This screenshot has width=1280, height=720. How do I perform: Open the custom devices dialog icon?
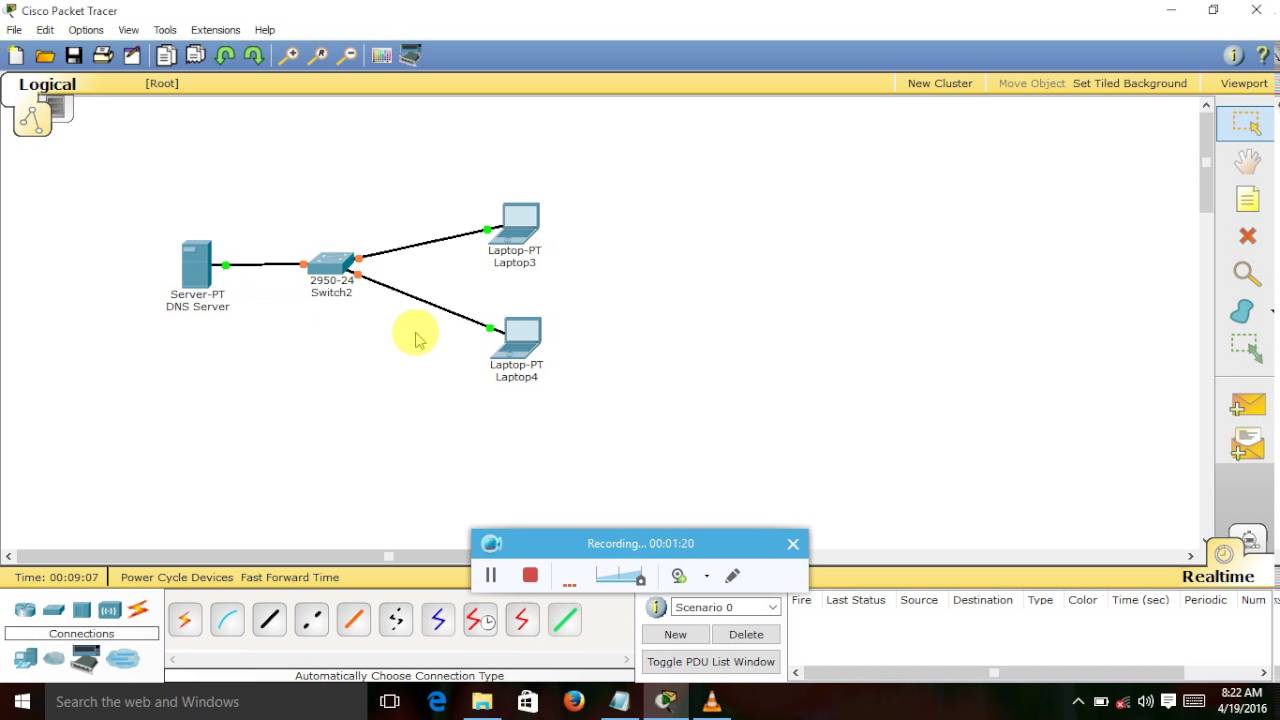tap(410, 56)
